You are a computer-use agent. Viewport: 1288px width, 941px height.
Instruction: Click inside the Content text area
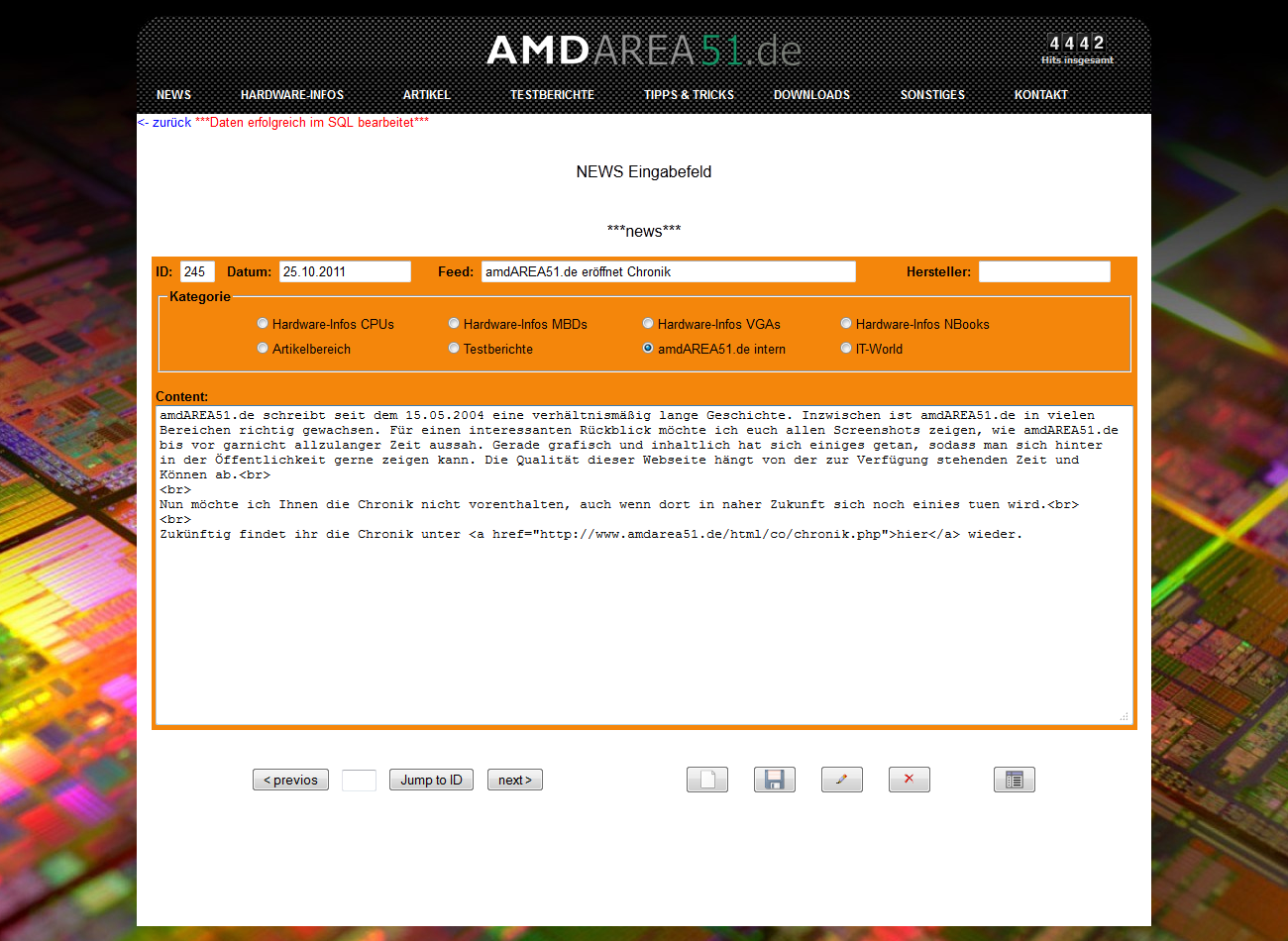(644, 565)
